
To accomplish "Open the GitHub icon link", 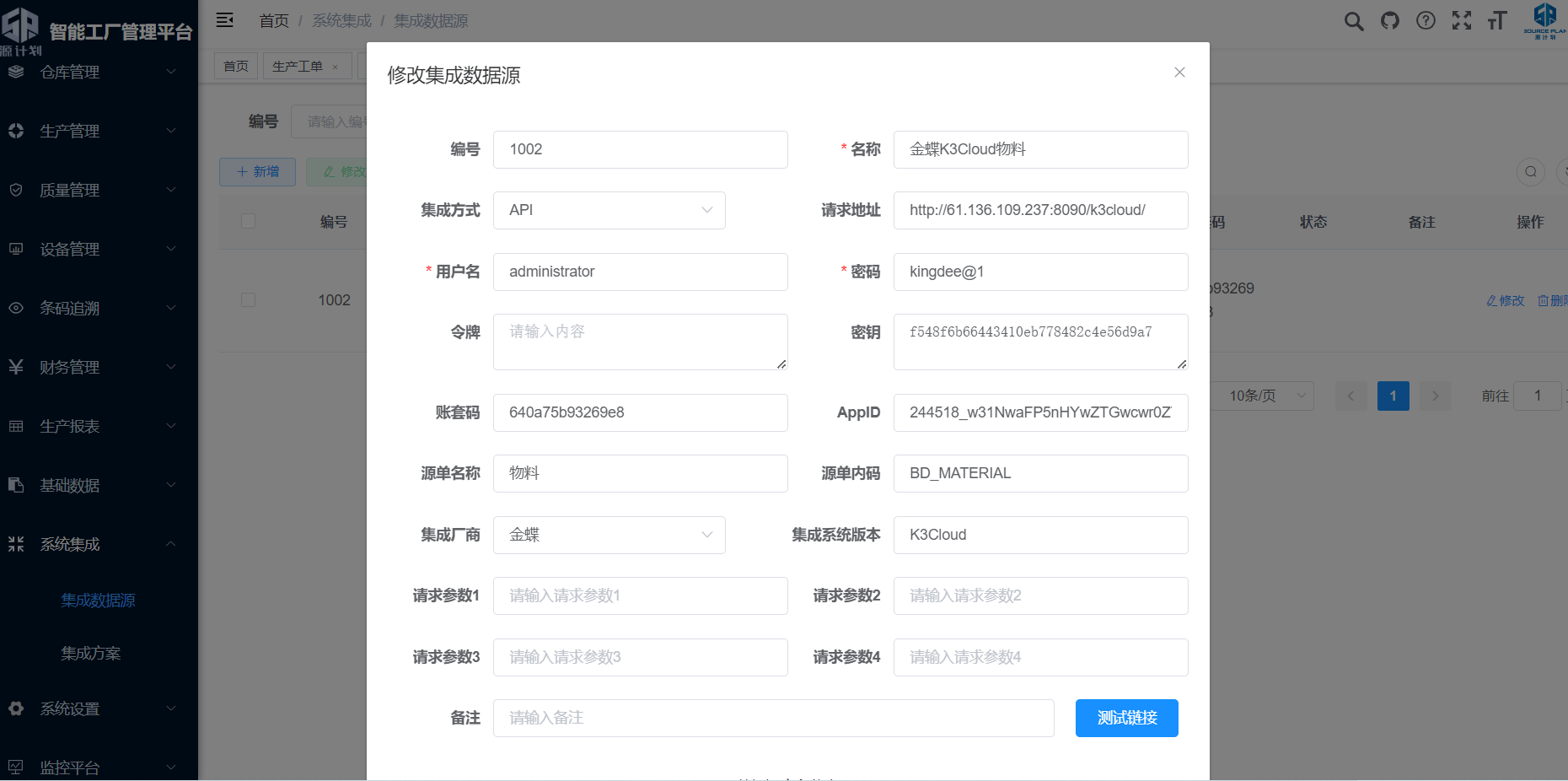I will (x=1390, y=21).
